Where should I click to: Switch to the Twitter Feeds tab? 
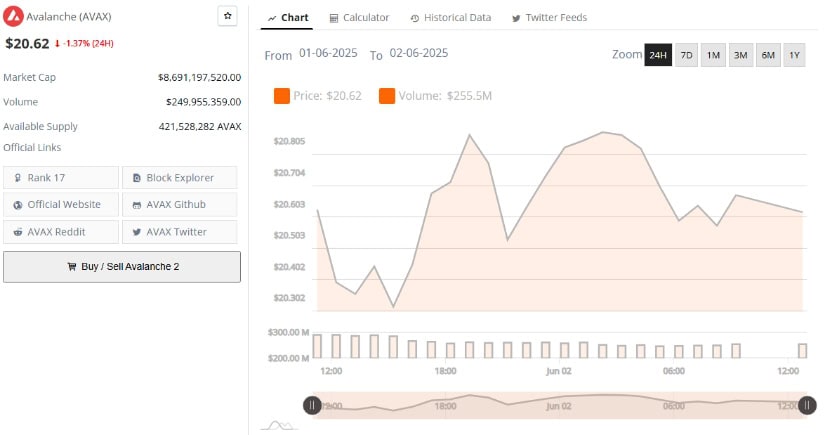tap(549, 18)
